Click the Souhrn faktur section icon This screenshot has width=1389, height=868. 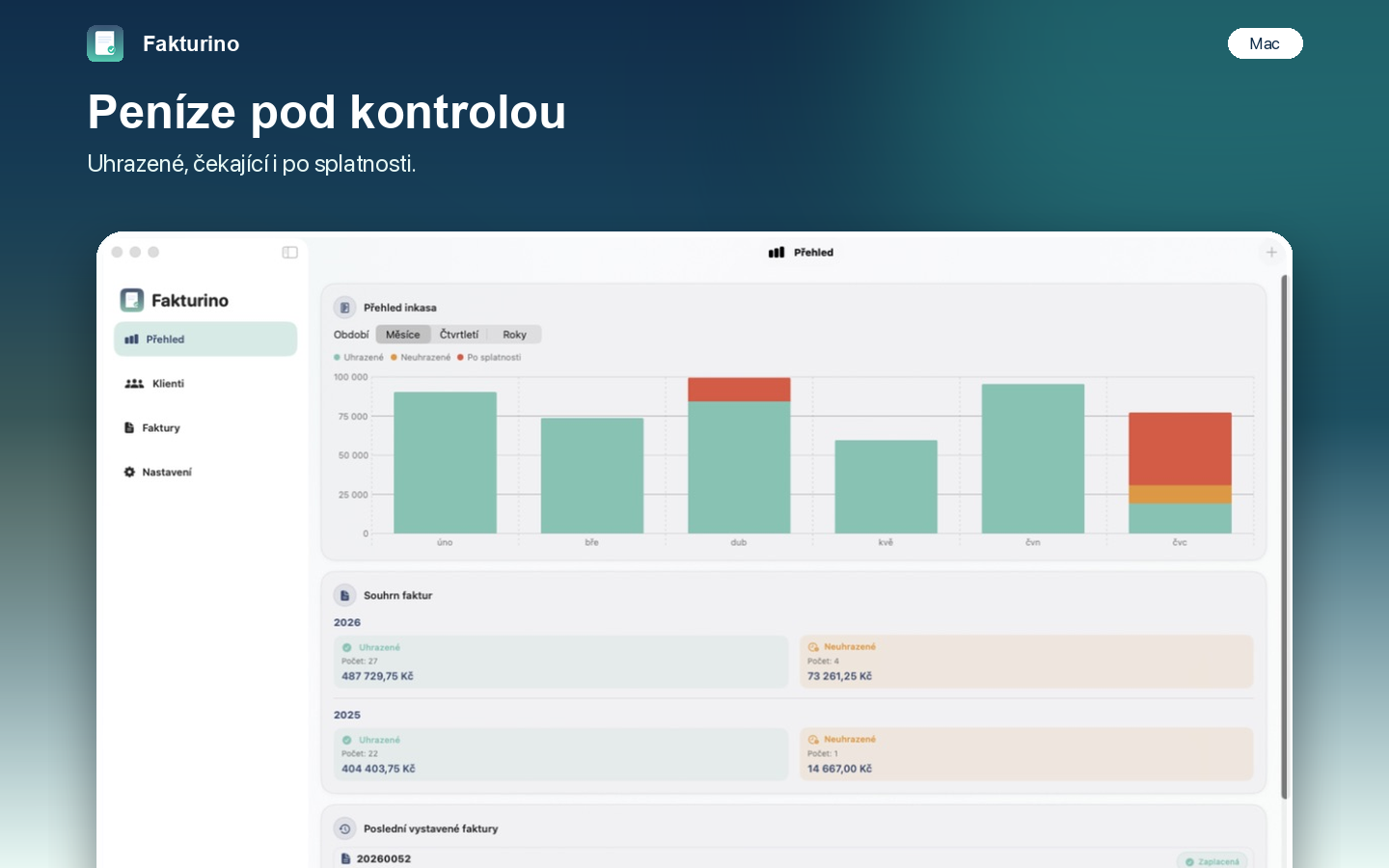click(344, 595)
